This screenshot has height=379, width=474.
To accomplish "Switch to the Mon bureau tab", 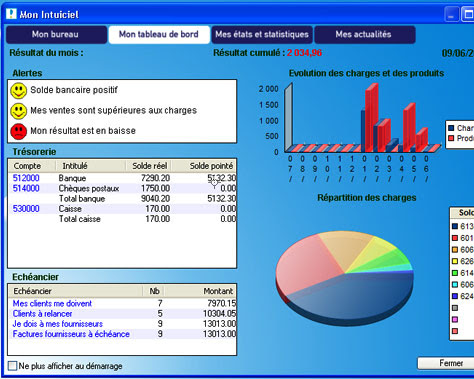I will [56, 35].
